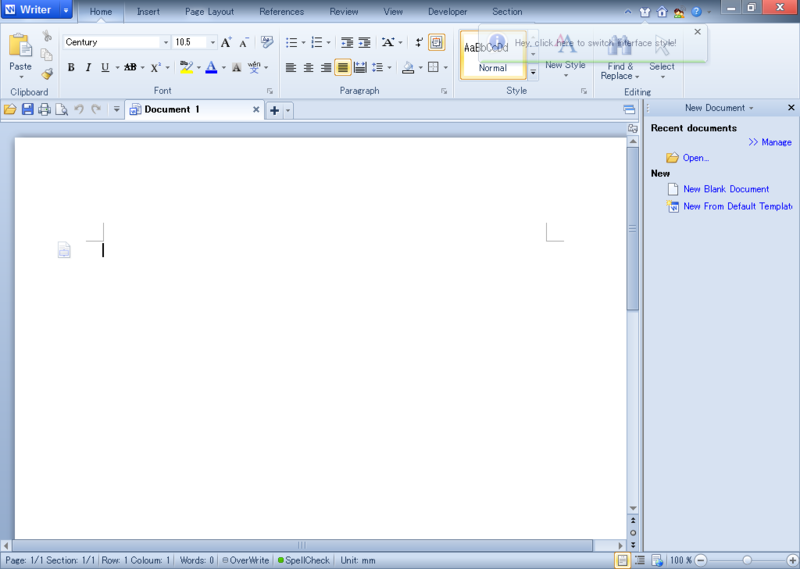Viewport: 800px width, 569px height.
Task: Open the font name dropdown
Action: coord(166,42)
